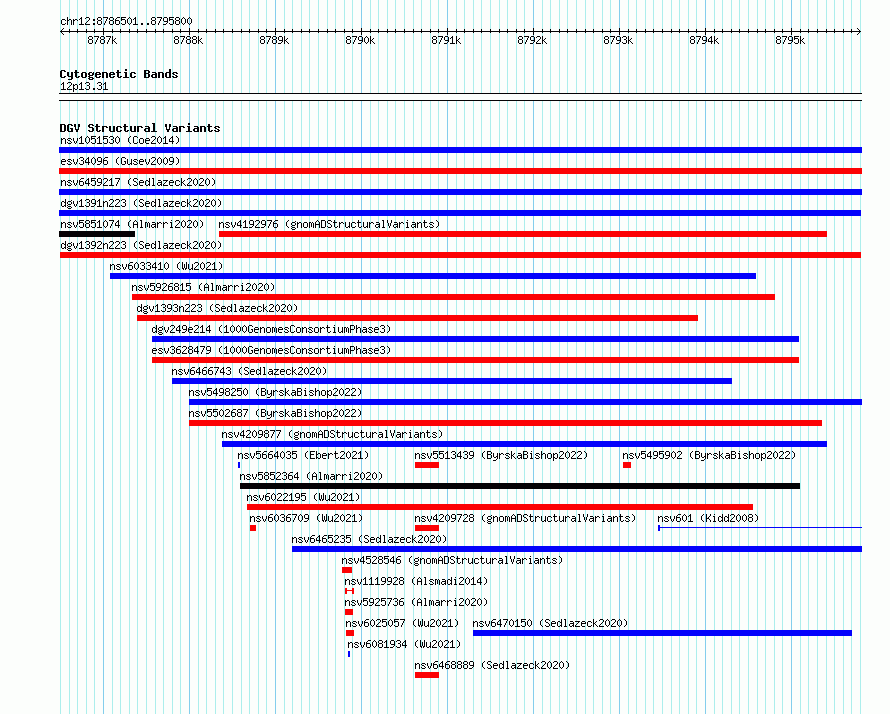The image size is (890, 714).
Task: Select the 12p13.31 band label
Action: click(84, 86)
